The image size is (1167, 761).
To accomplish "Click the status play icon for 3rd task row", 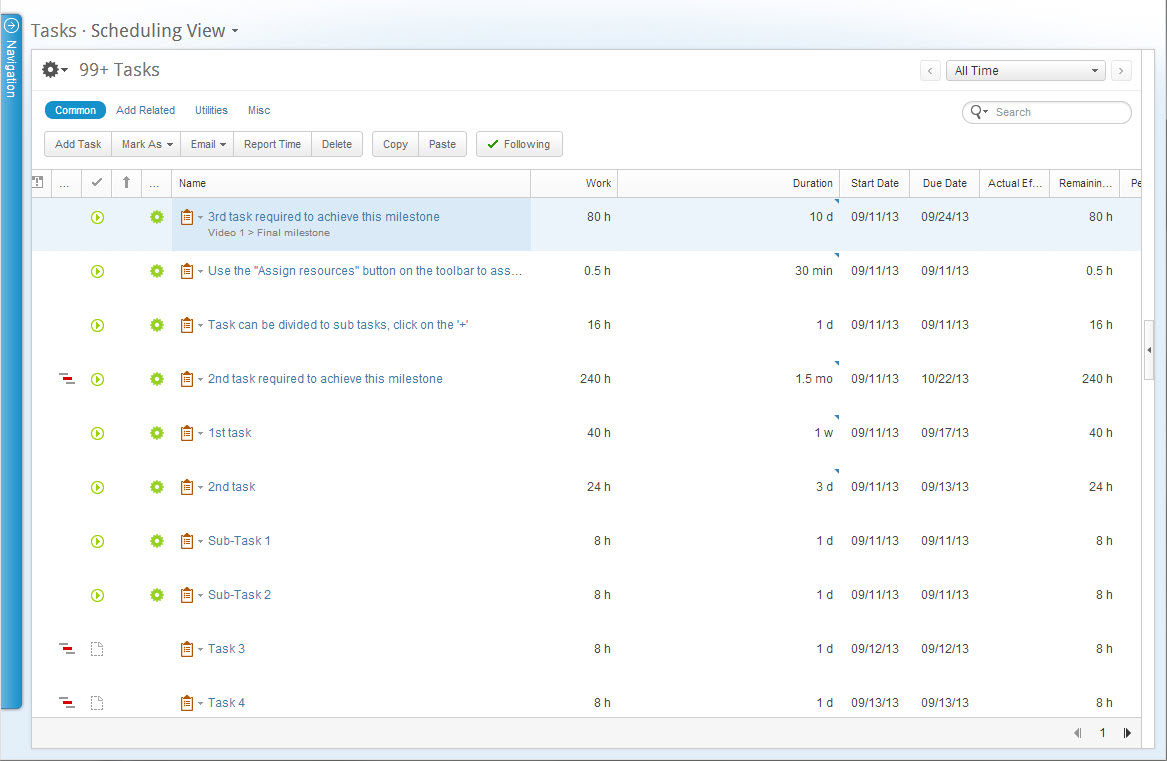I will (x=97, y=217).
